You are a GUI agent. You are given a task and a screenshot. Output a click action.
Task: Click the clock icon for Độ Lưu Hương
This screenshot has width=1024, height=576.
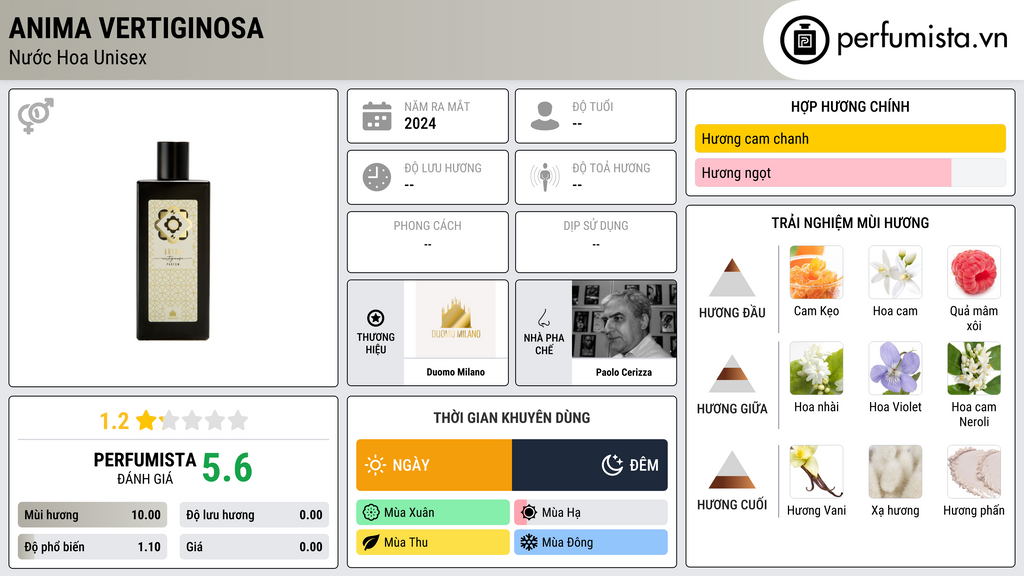tap(377, 177)
